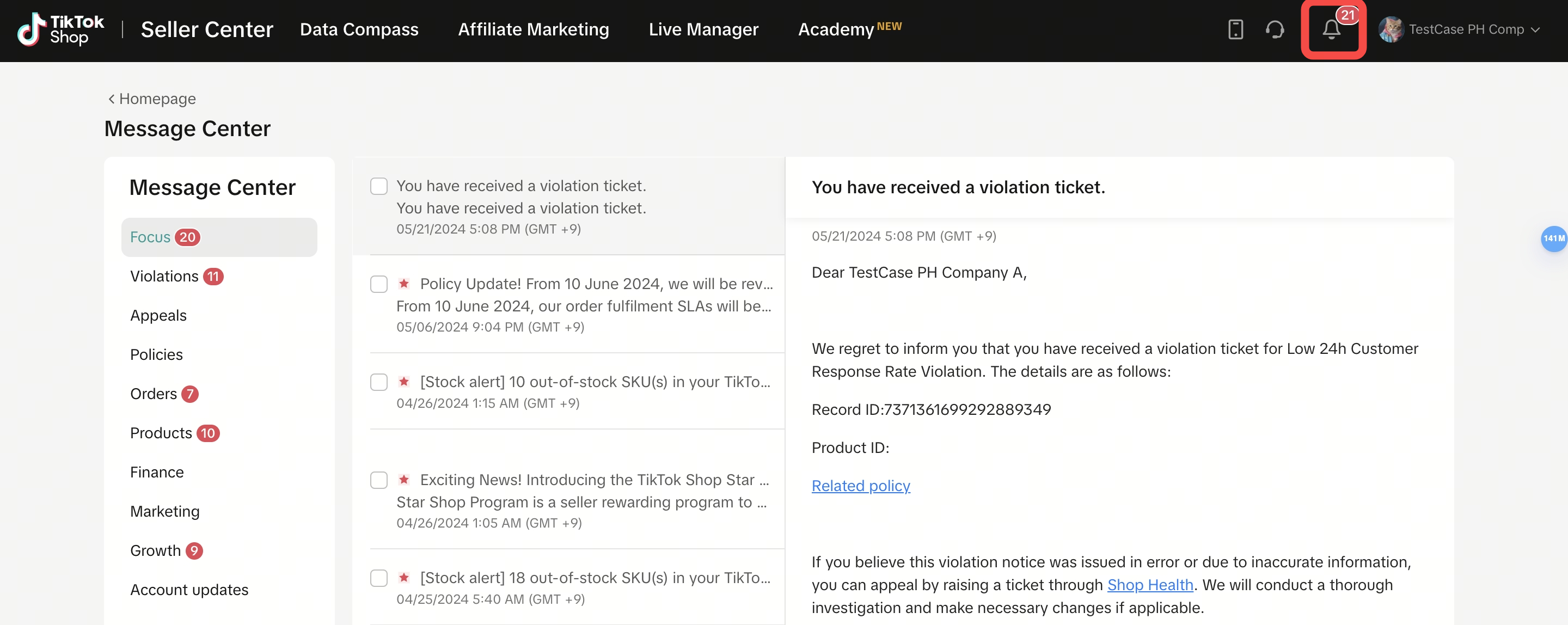Image resolution: width=1568 pixels, height=625 pixels.
Task: Click the TikTok Shop logo
Action: click(x=61, y=29)
